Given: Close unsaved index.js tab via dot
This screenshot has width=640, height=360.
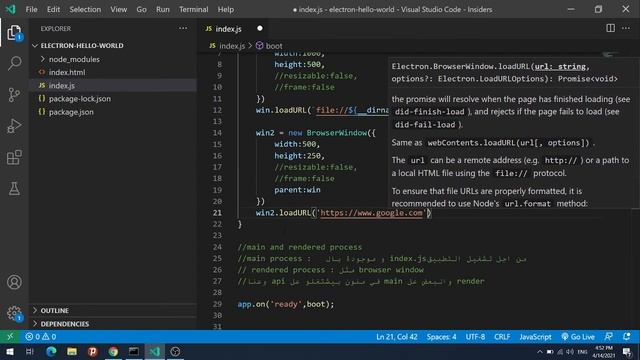Looking at the screenshot, I should [260, 29].
